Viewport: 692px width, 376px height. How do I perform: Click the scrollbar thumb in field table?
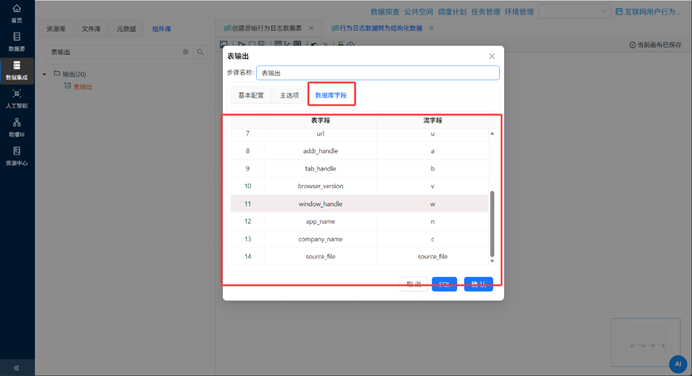click(x=492, y=224)
